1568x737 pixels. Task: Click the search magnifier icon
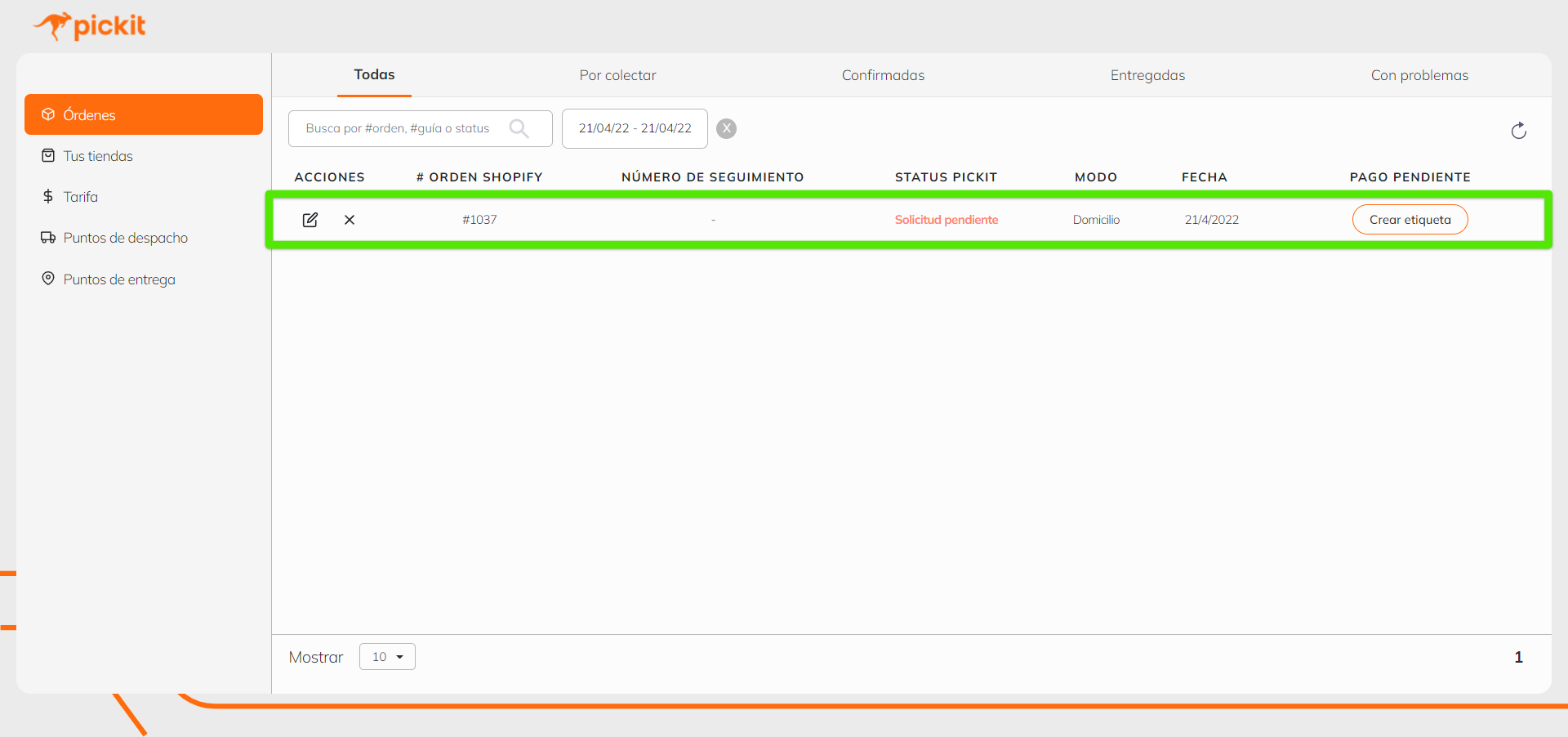tap(519, 128)
